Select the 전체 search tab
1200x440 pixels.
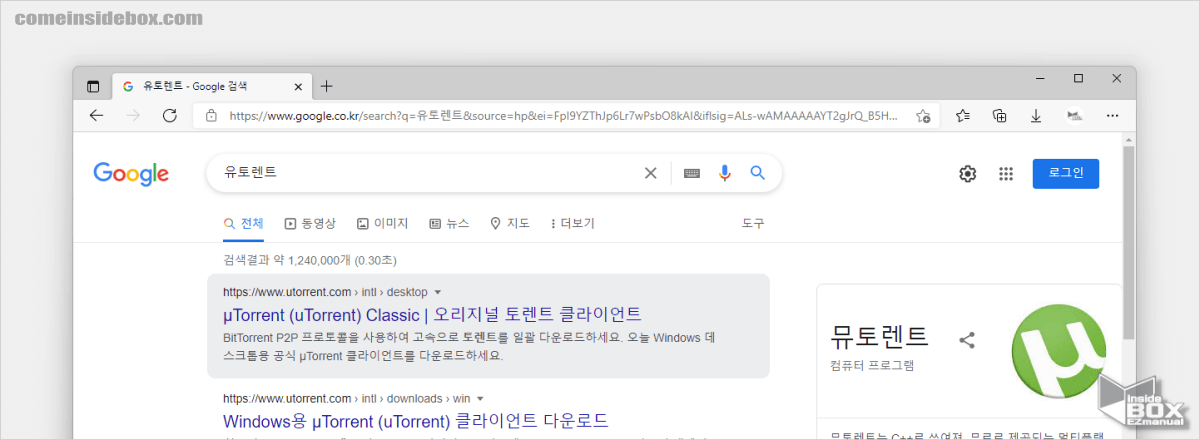coord(243,223)
